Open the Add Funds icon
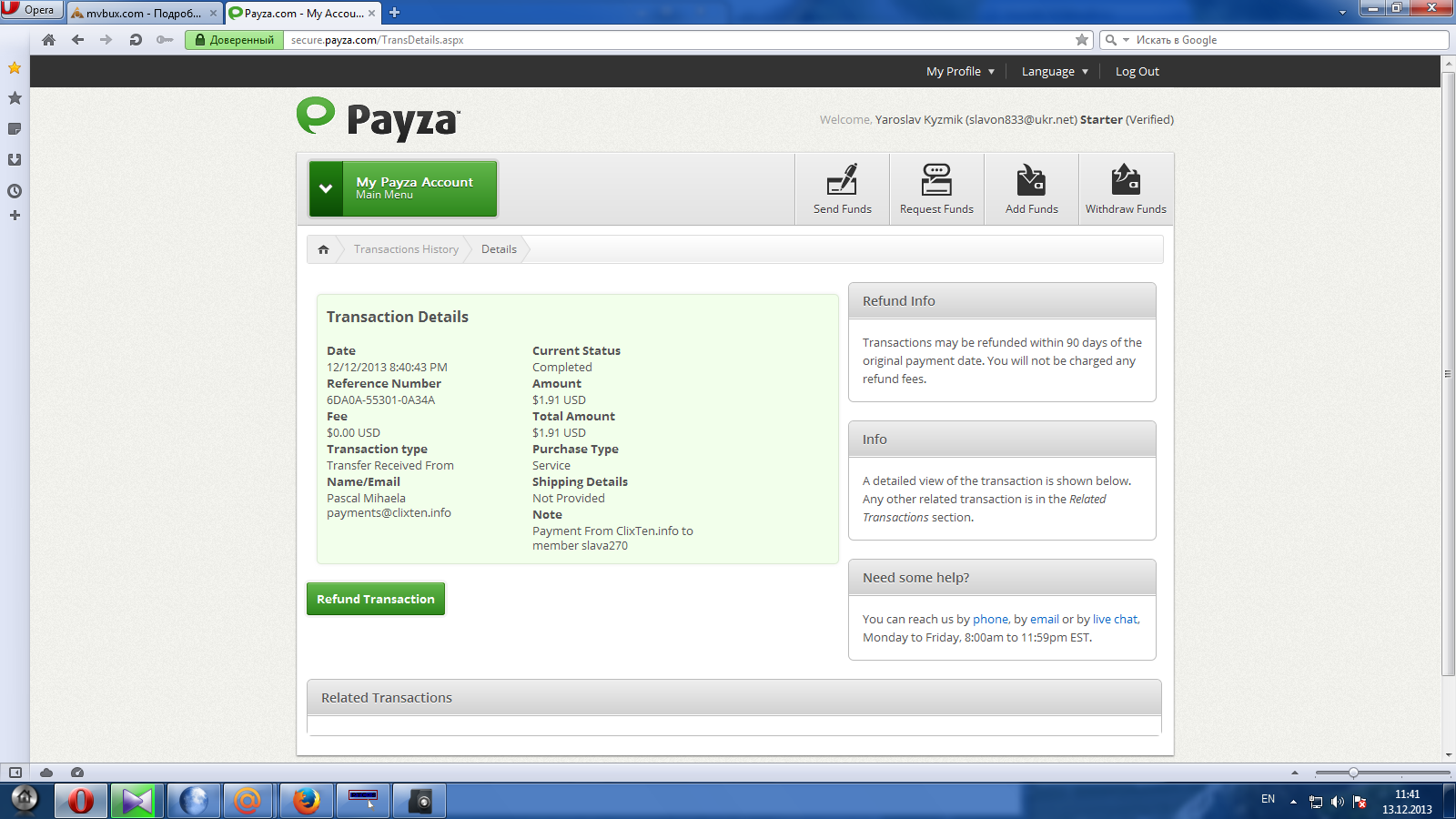1456x819 pixels. 1031,189
